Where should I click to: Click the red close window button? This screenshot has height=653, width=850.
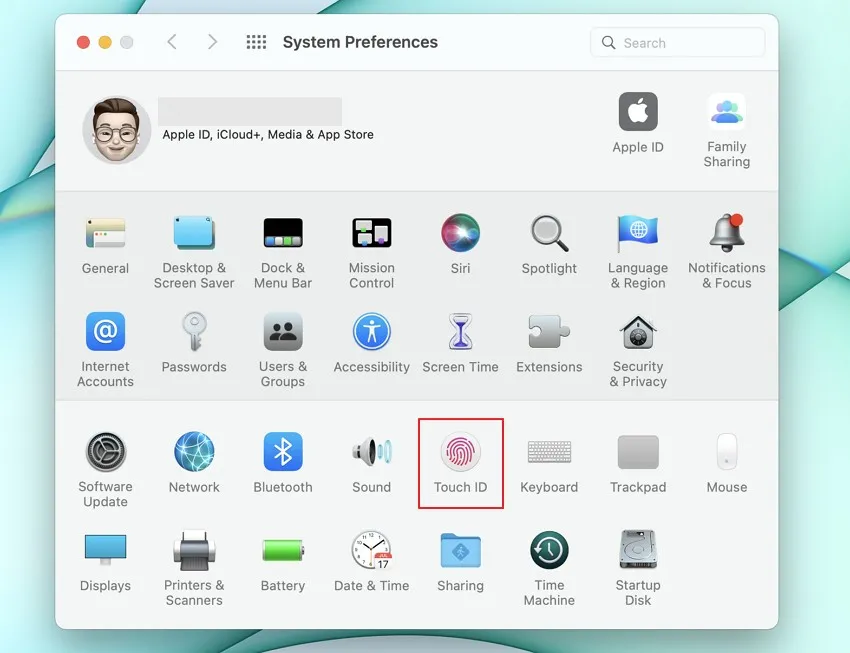(83, 42)
